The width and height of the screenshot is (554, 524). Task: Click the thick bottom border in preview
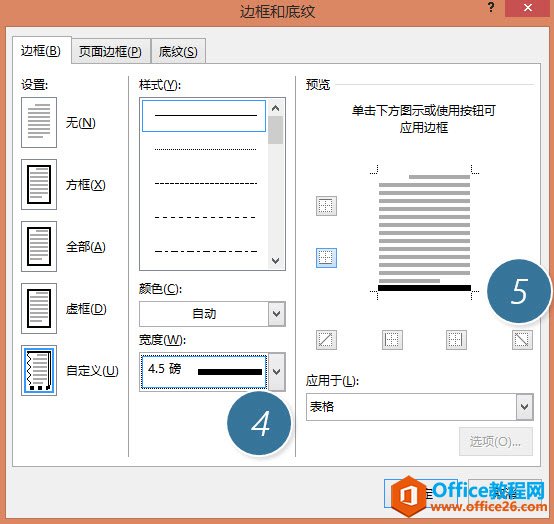[x=424, y=288]
